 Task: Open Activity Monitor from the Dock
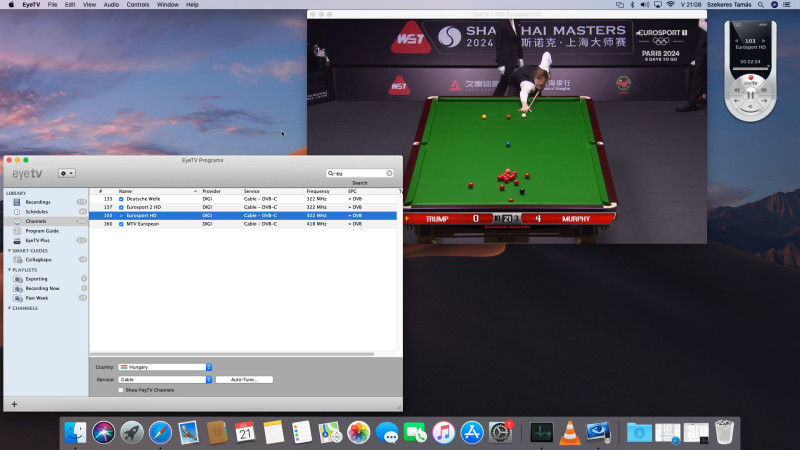(541, 433)
